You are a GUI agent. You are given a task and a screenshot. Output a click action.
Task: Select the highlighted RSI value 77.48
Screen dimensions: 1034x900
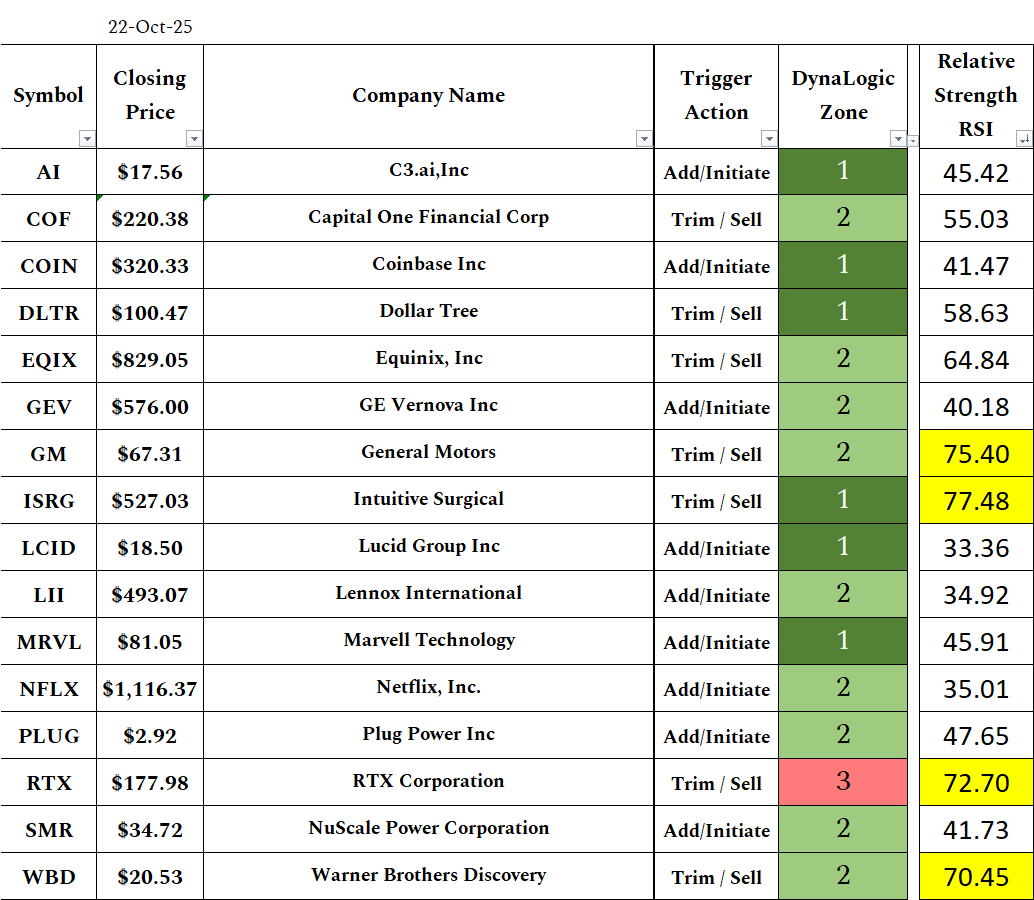coord(976,501)
